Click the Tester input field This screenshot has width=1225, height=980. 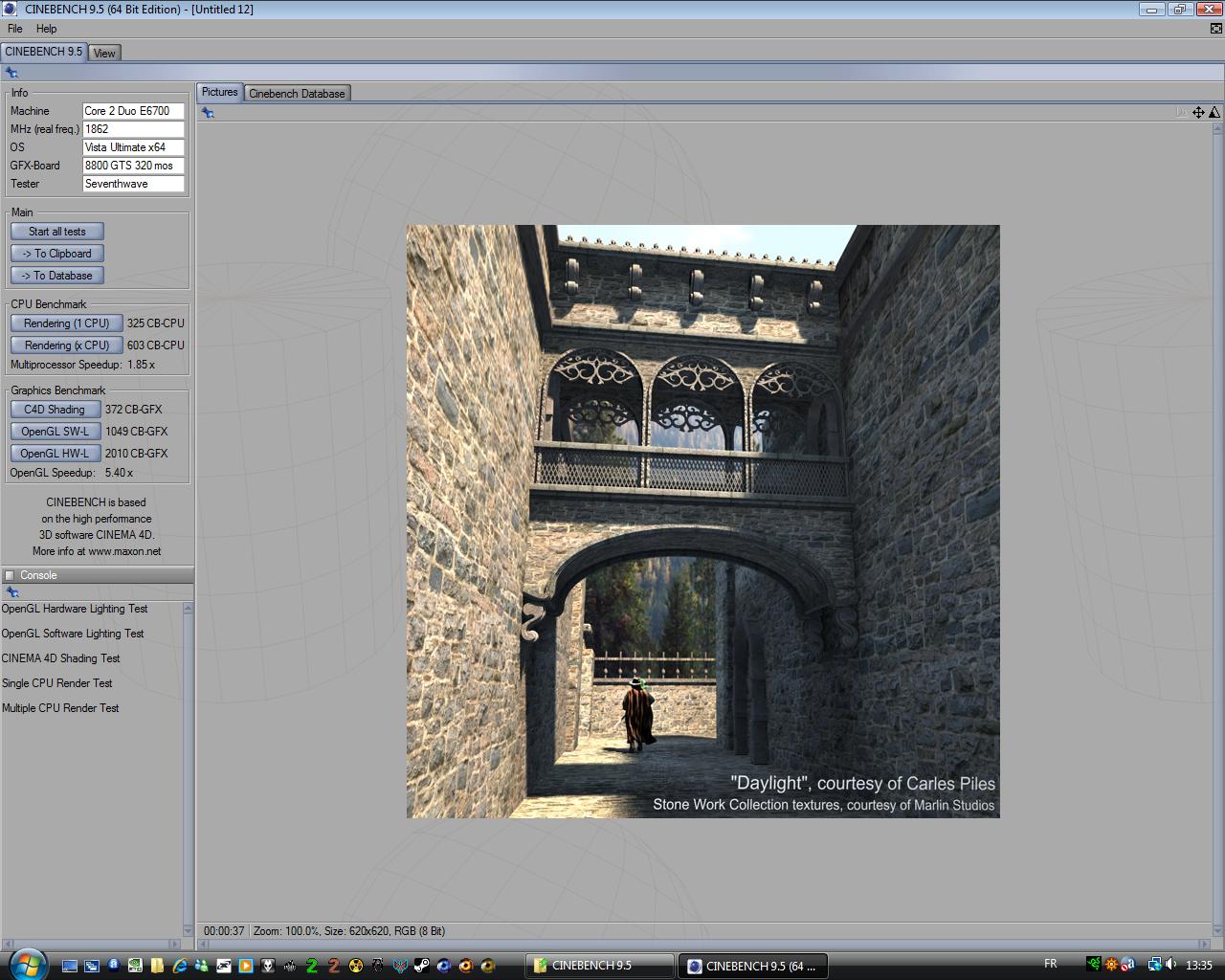click(x=133, y=184)
